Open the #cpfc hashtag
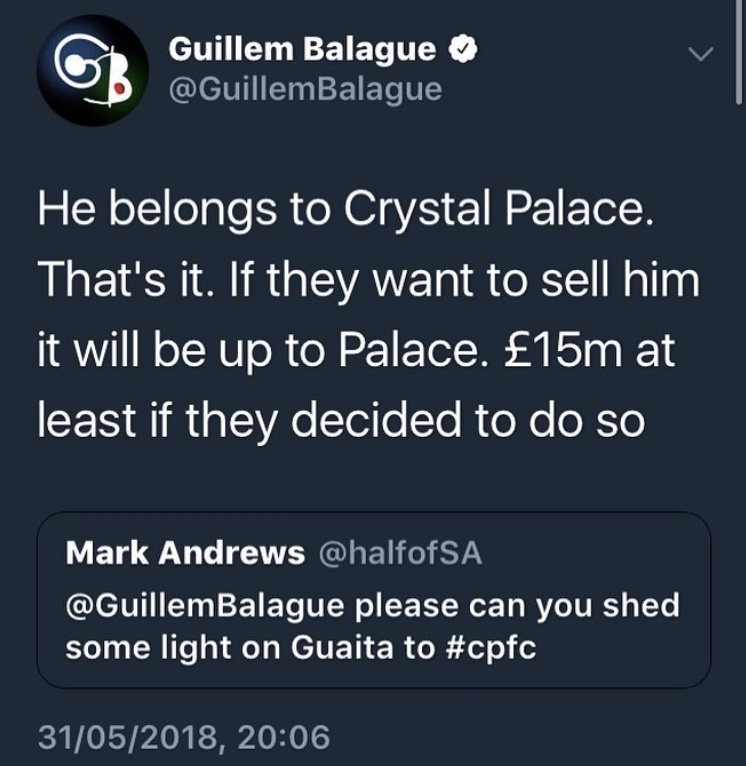 [x=487, y=647]
